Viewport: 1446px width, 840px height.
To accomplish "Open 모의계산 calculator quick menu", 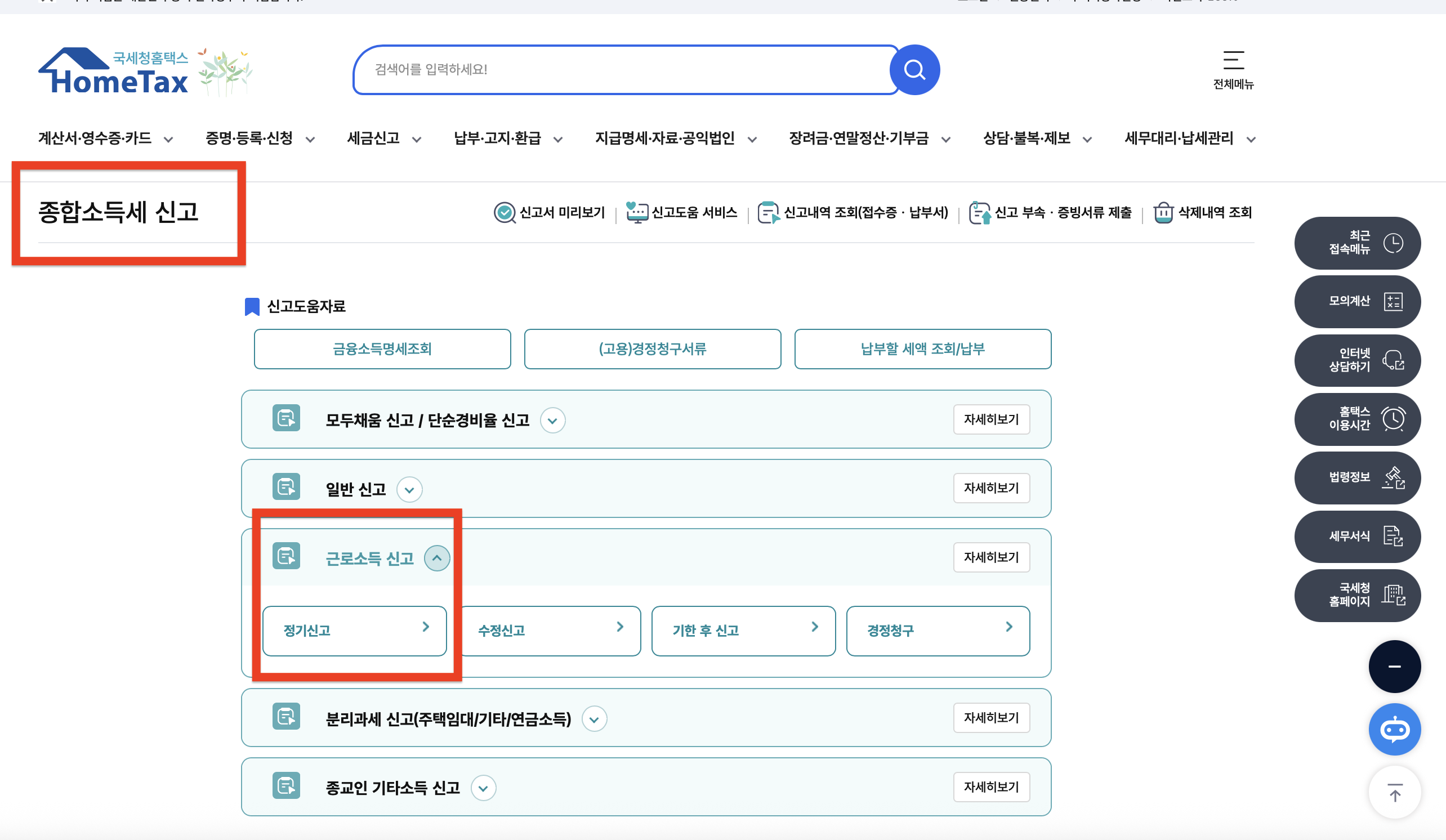I will (1357, 301).
